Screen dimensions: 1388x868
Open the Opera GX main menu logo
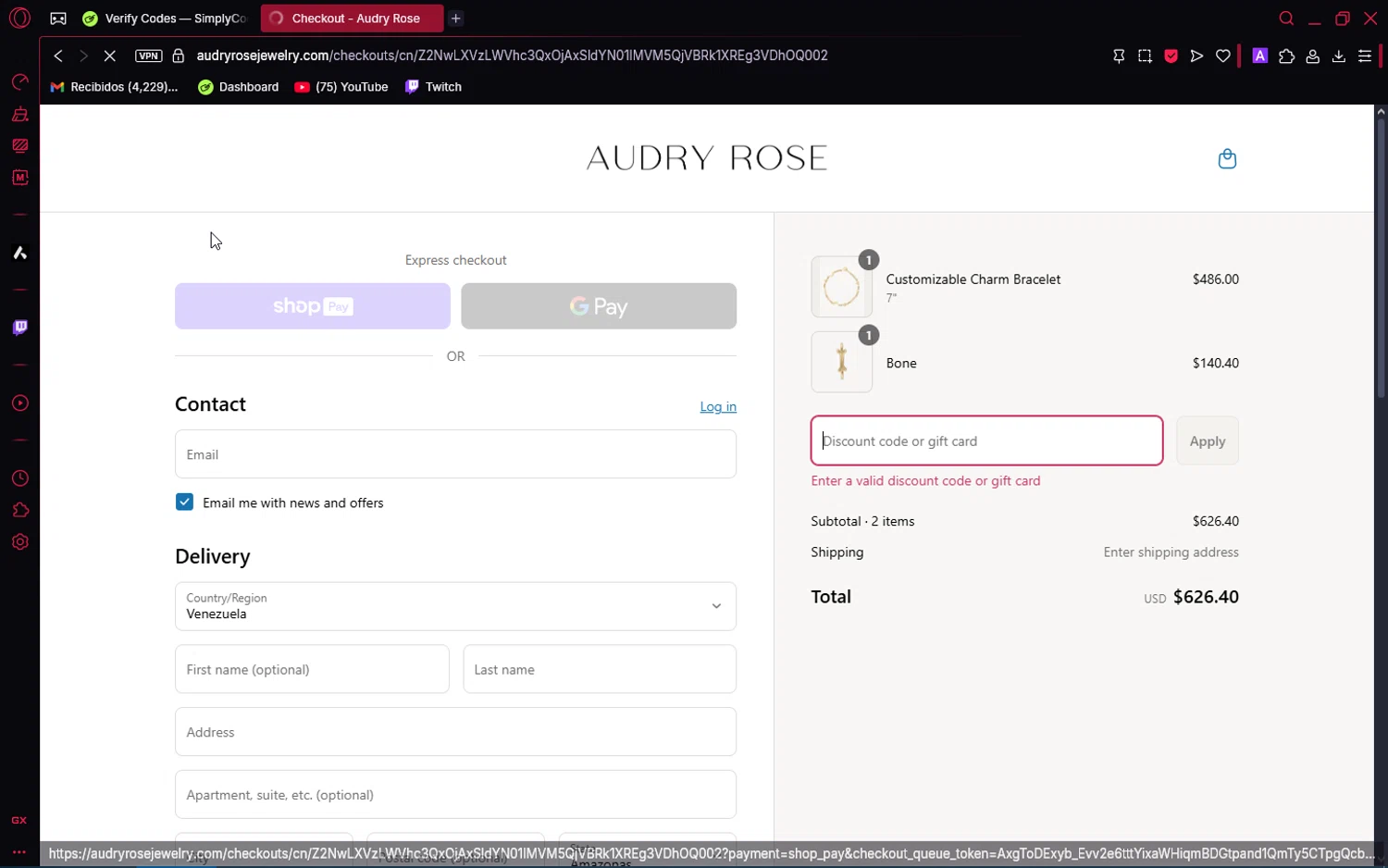(19, 19)
